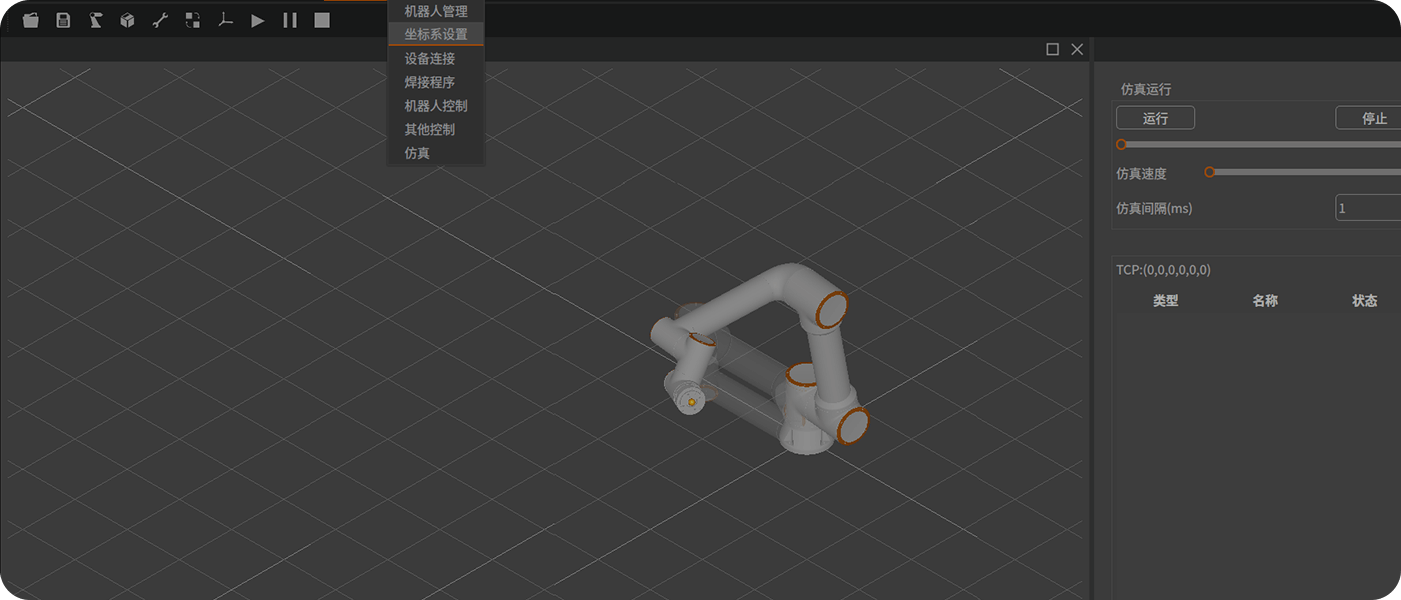Click the open folder icon in toolbar
The image size is (1401, 600).
(x=31, y=20)
